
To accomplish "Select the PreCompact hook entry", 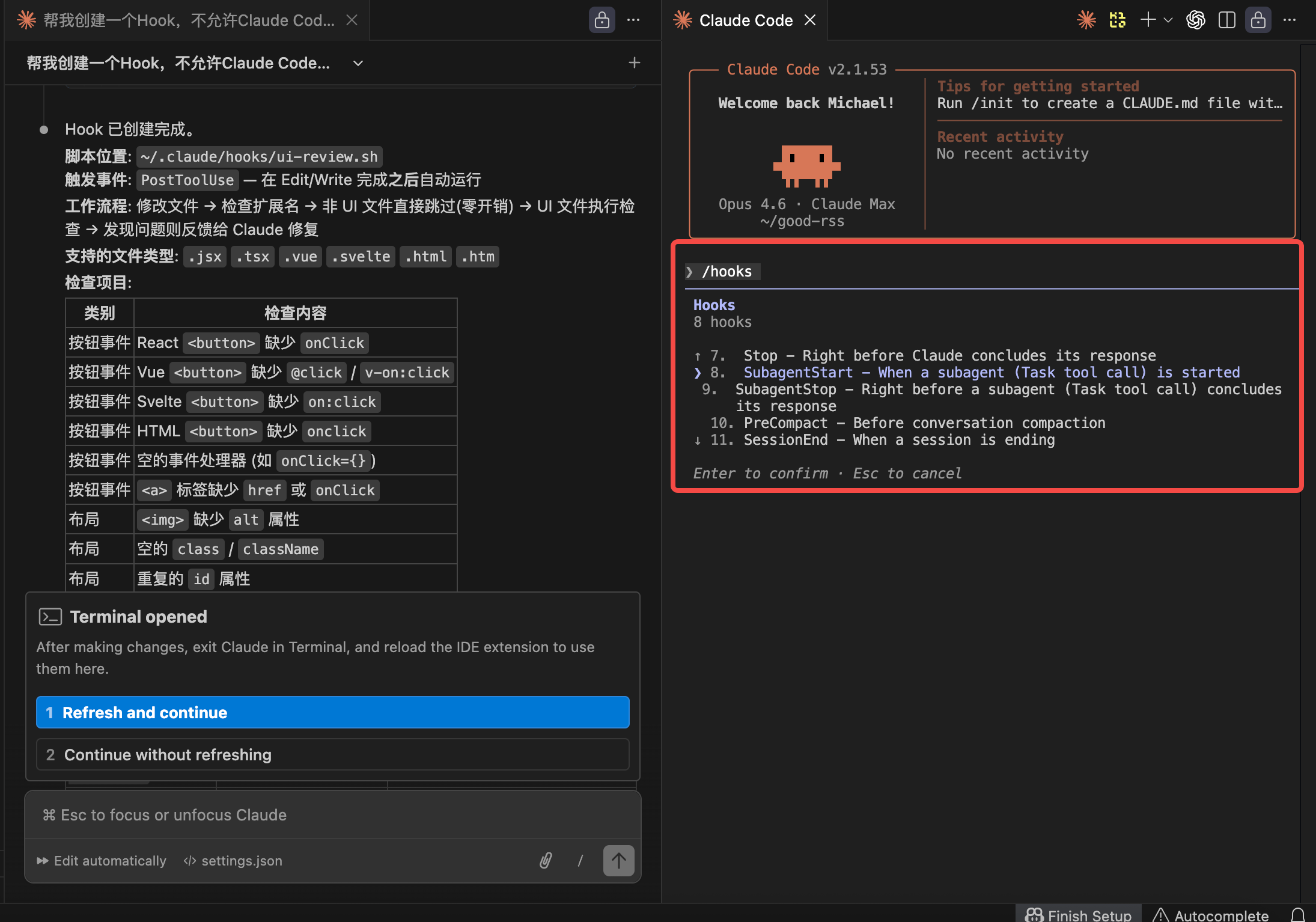I will (907, 423).
